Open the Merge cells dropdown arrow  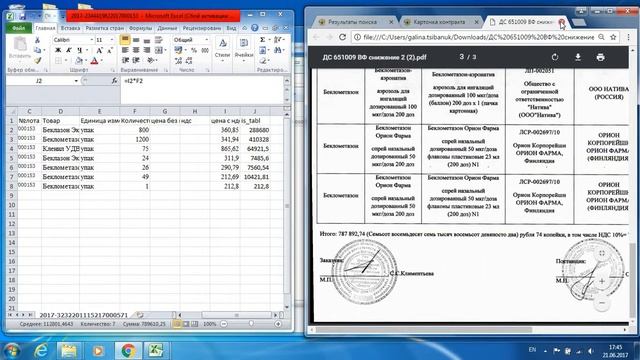(x=166, y=50)
